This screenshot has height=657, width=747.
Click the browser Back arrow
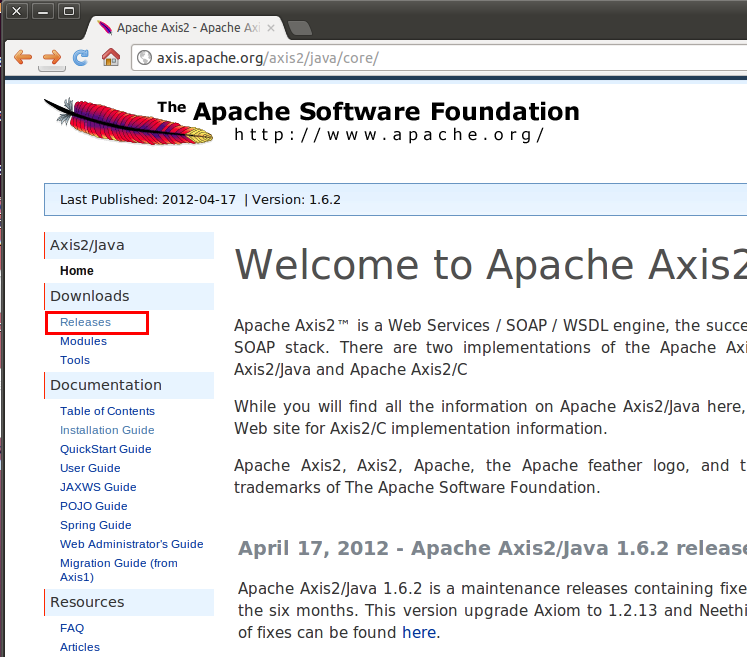click(23, 58)
